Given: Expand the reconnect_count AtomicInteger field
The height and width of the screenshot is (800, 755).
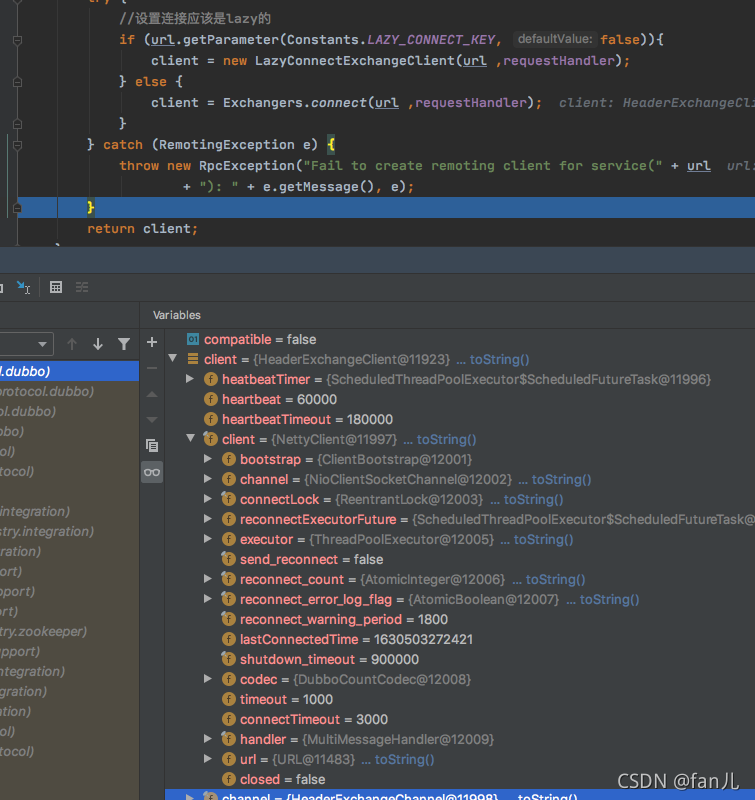Looking at the screenshot, I should click(208, 579).
